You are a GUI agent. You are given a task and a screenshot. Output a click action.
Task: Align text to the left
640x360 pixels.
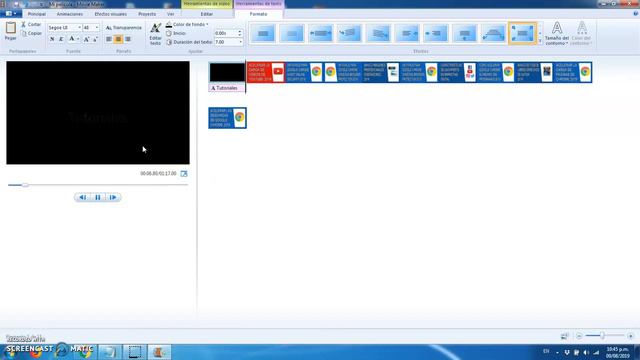(109, 39)
